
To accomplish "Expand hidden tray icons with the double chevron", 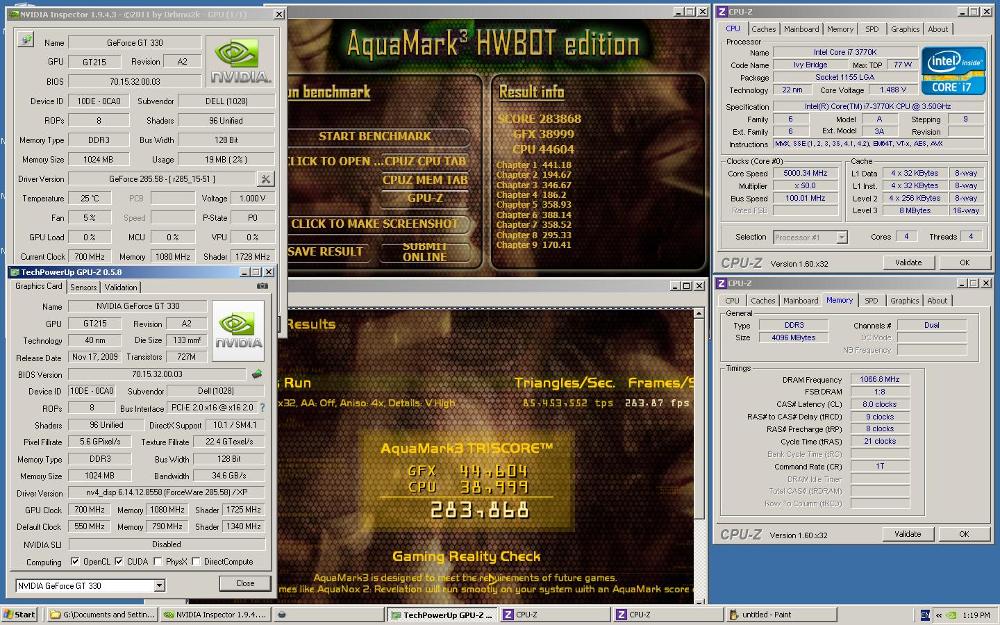I will (939, 615).
